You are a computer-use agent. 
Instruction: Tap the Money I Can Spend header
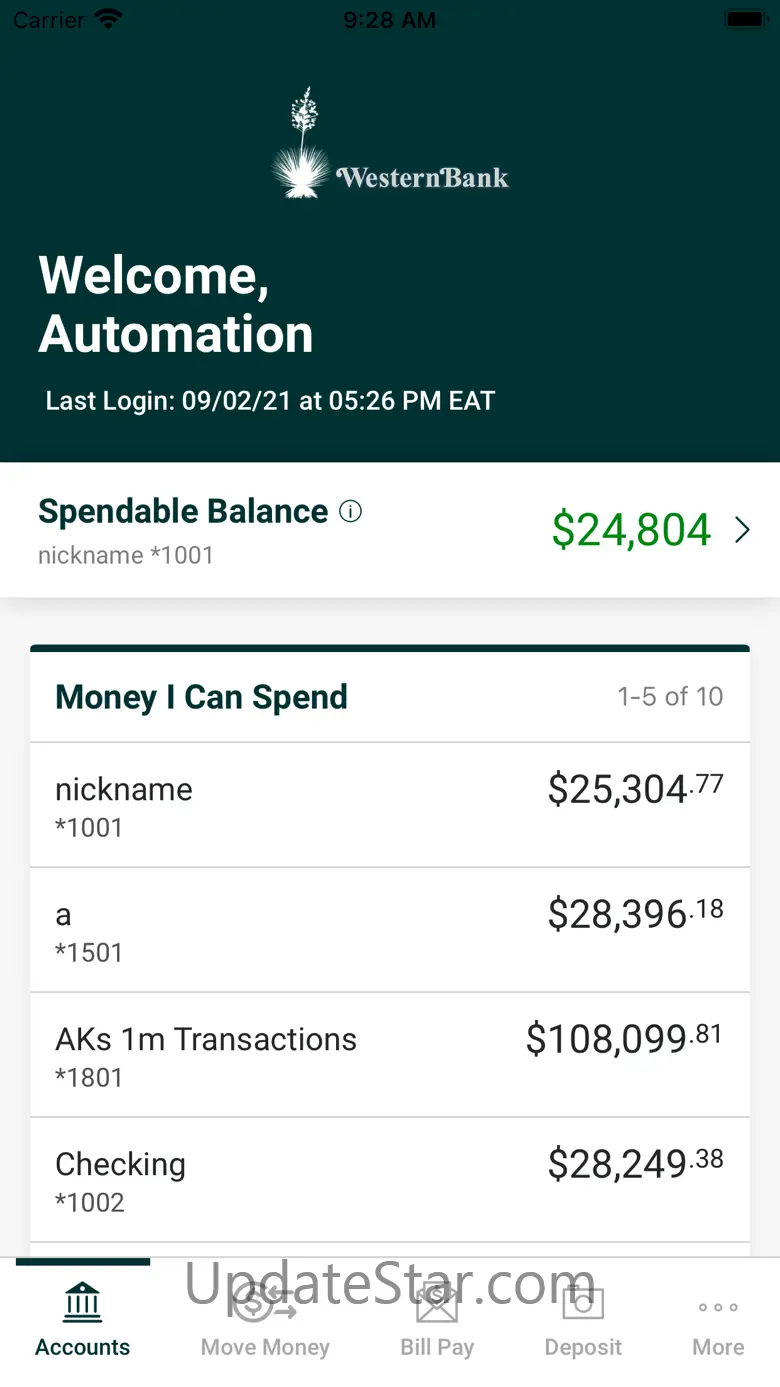click(x=201, y=697)
